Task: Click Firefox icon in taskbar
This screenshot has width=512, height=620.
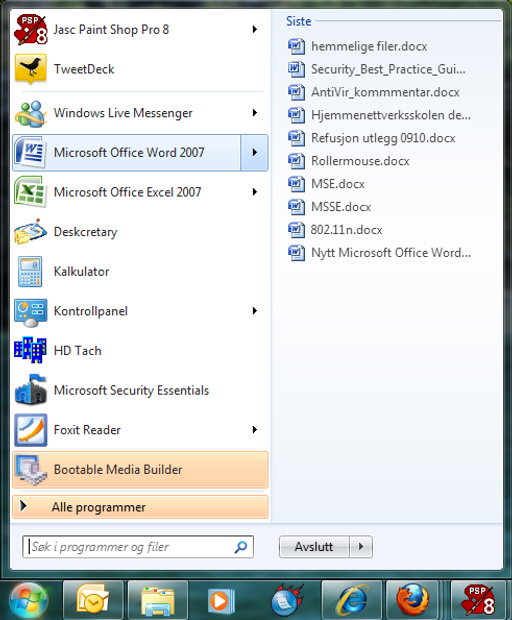Action: pos(412,600)
